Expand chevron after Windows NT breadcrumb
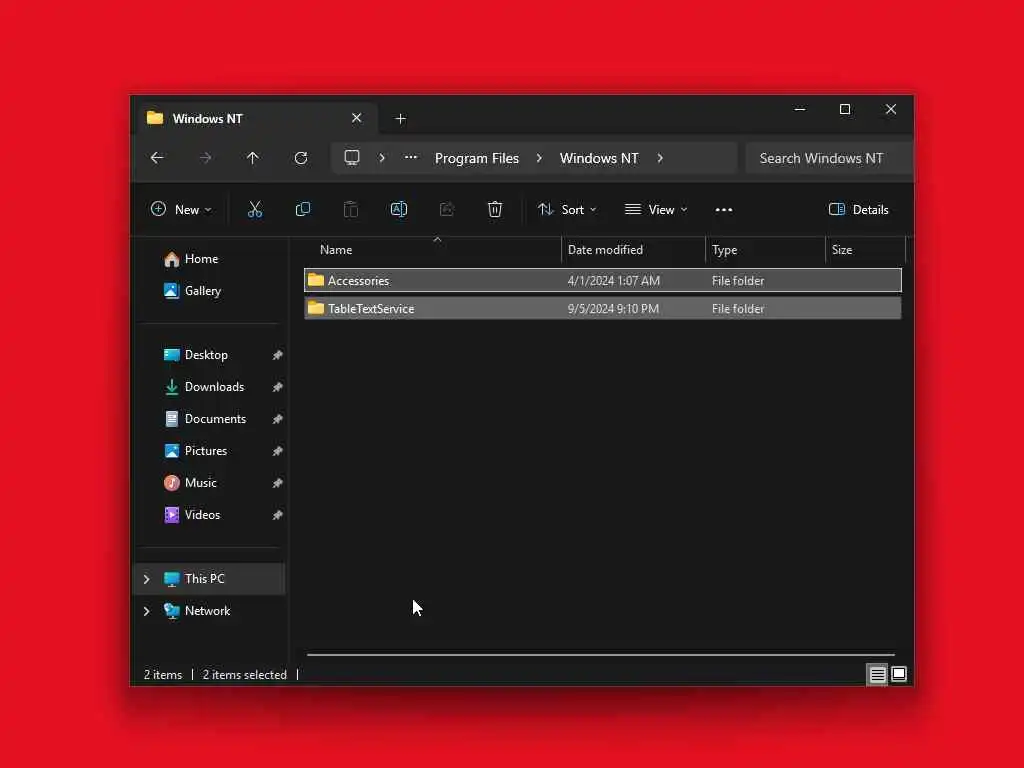Viewport: 1024px width, 768px height. 660,158
